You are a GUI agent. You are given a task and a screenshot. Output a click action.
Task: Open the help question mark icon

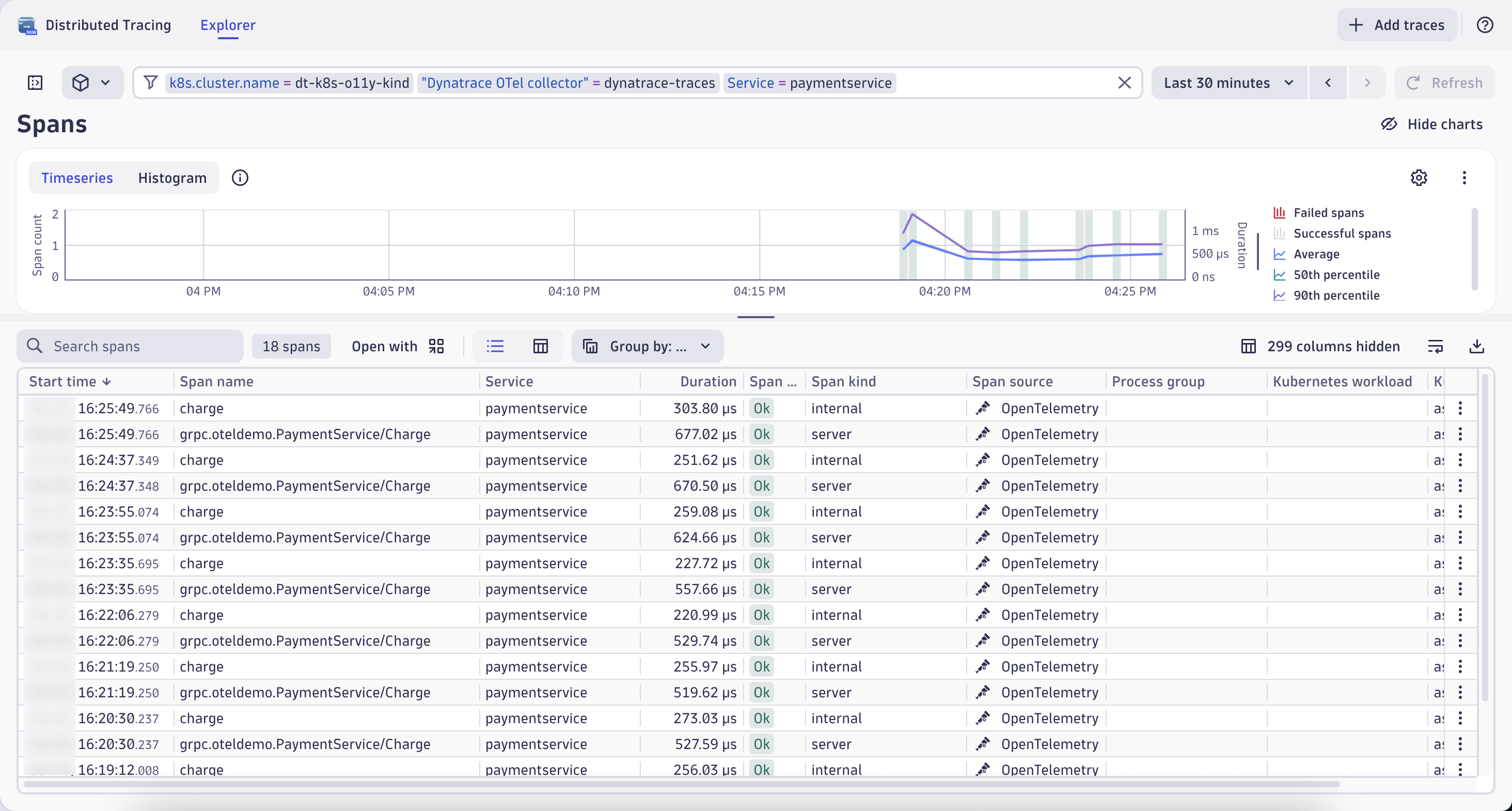pyautogui.click(x=1486, y=25)
